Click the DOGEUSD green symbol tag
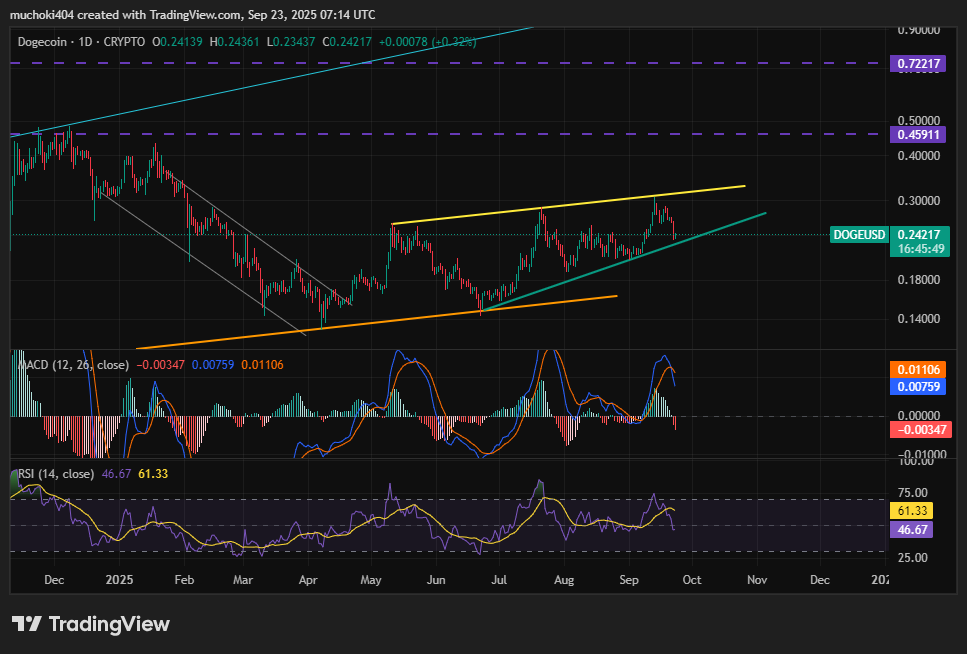The width and height of the screenshot is (967, 654). [x=859, y=234]
